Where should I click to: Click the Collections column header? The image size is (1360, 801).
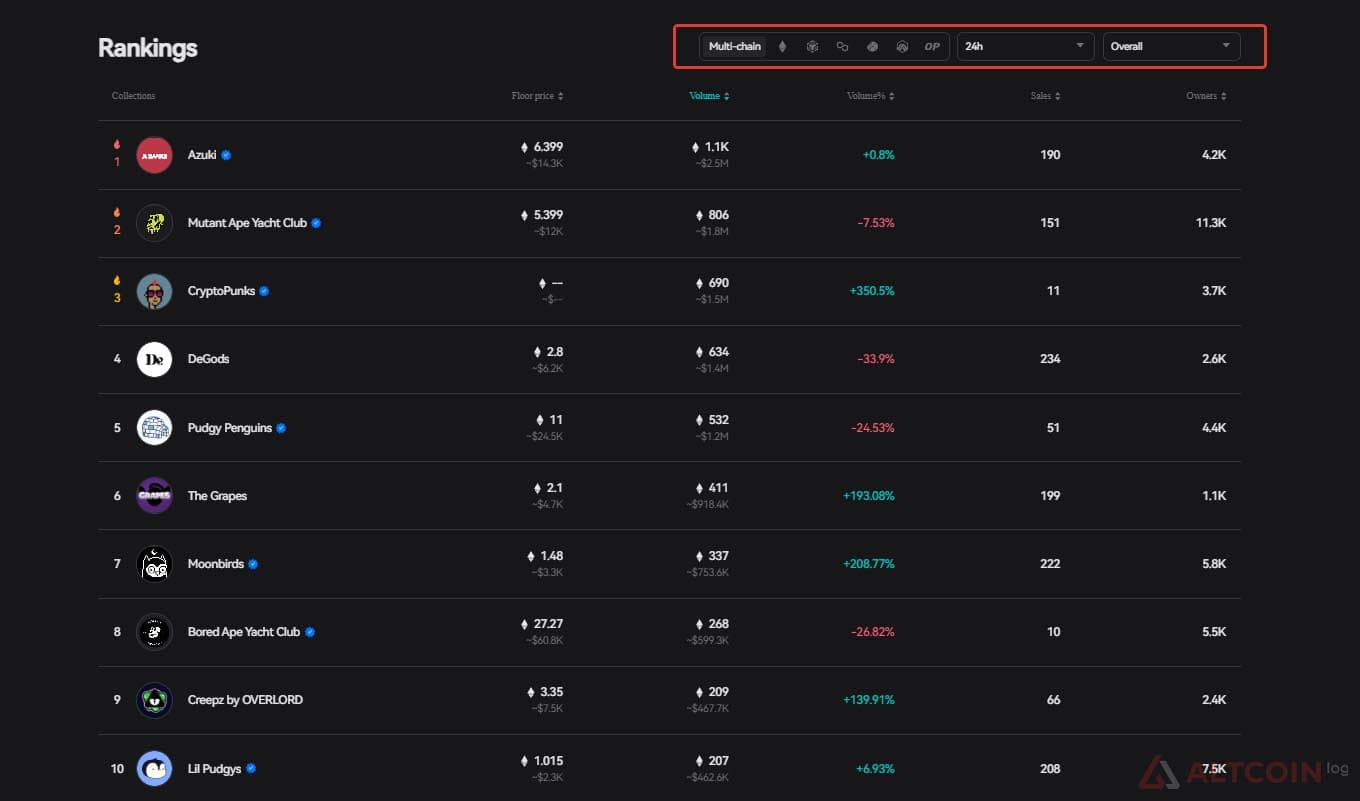click(x=134, y=96)
